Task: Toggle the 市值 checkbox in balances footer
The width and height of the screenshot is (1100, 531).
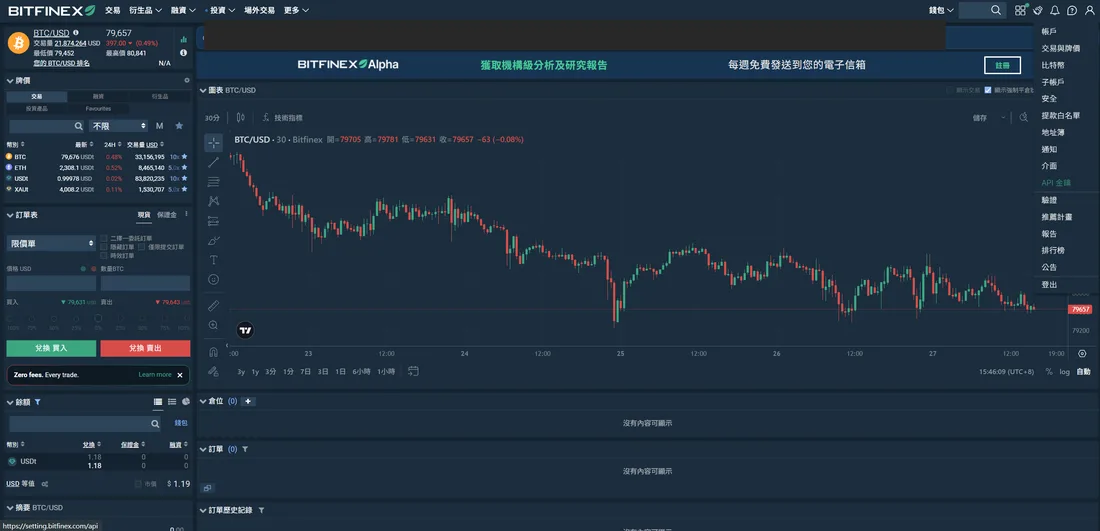Action: pyautogui.click(x=138, y=484)
